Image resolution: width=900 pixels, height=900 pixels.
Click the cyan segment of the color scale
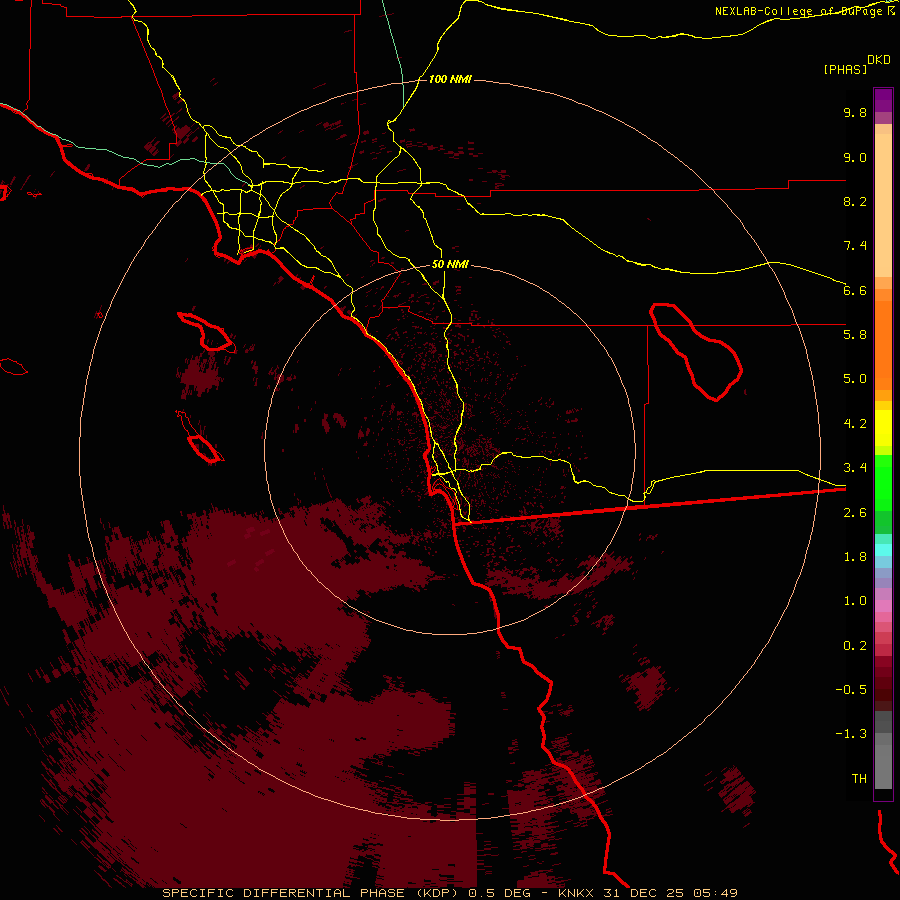point(883,550)
